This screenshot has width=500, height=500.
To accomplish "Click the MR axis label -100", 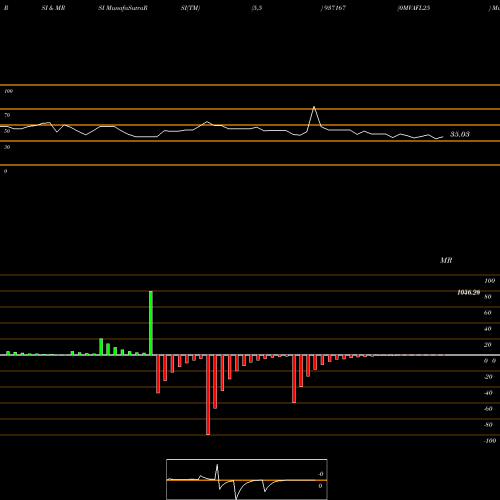I will click(x=490, y=441).
